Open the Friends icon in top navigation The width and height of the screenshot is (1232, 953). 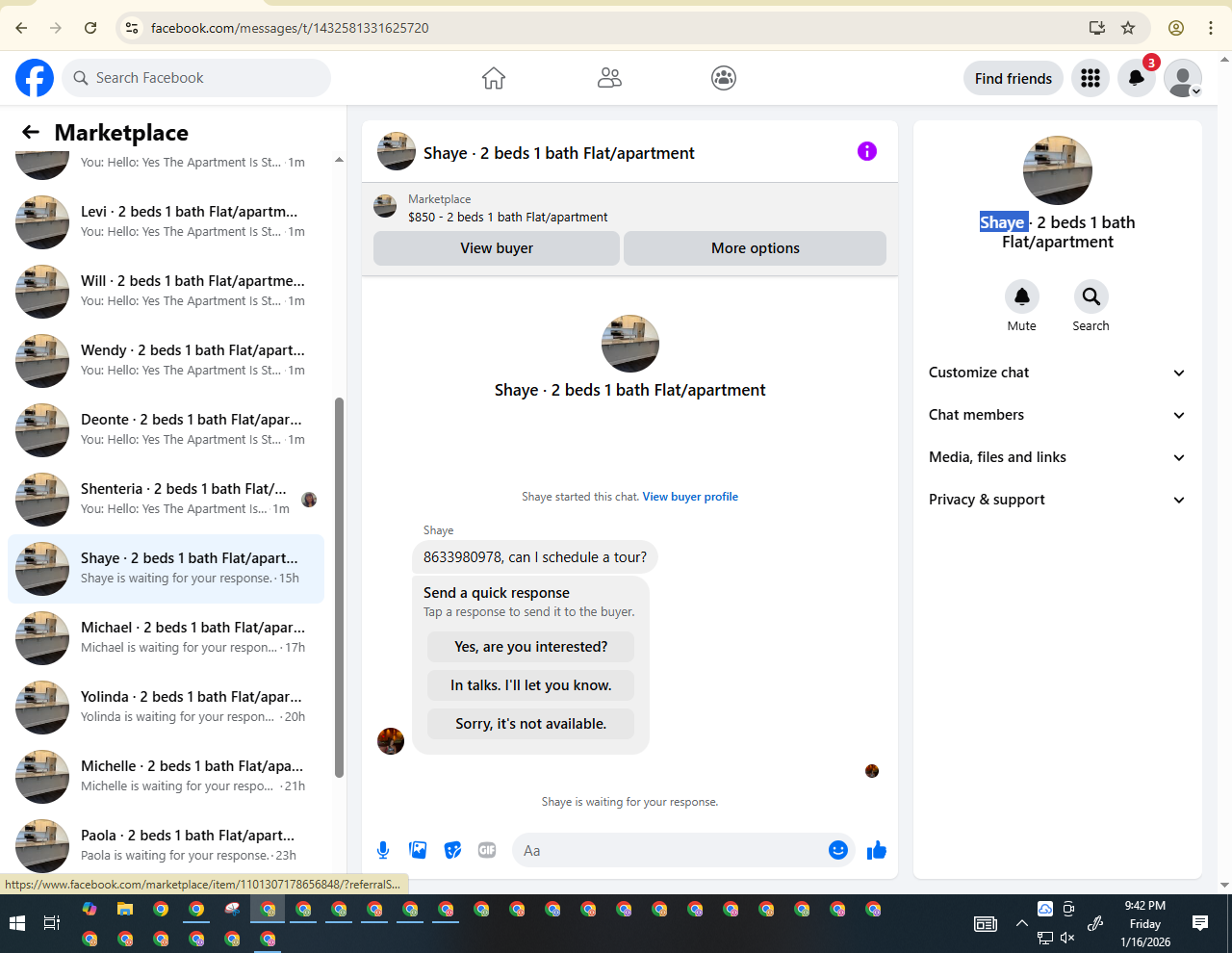[609, 78]
